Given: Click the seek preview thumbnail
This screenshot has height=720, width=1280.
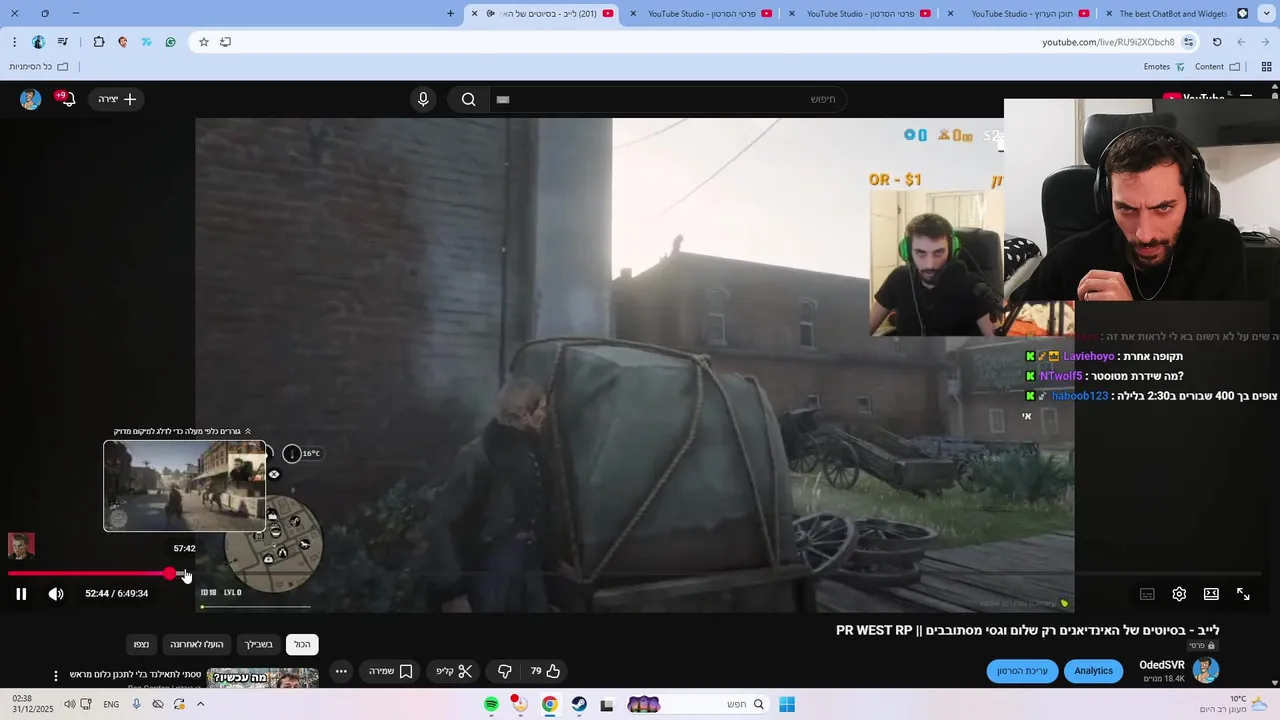Looking at the screenshot, I should coord(185,486).
